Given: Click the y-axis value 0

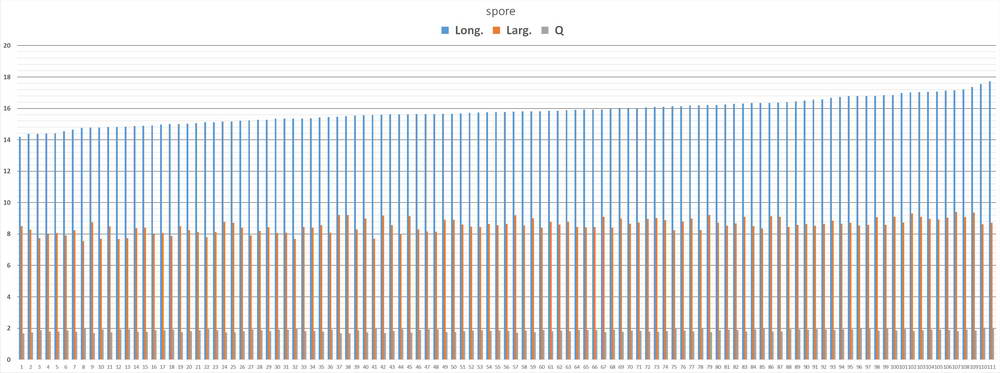Looking at the screenshot, I should click(7, 360).
